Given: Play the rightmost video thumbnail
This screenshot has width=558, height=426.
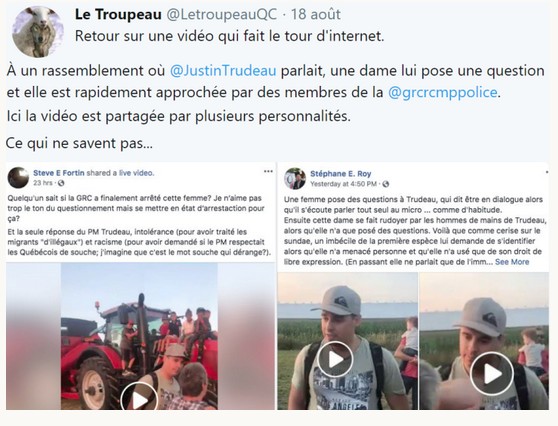Looking at the screenshot, I should (x=491, y=373).
